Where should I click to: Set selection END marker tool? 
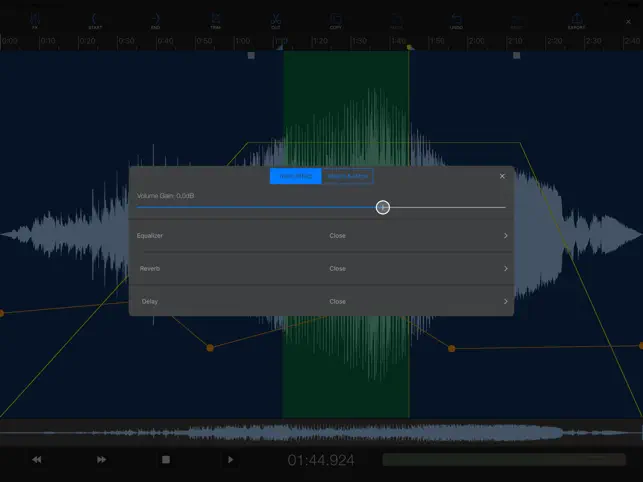pyautogui.click(x=155, y=21)
